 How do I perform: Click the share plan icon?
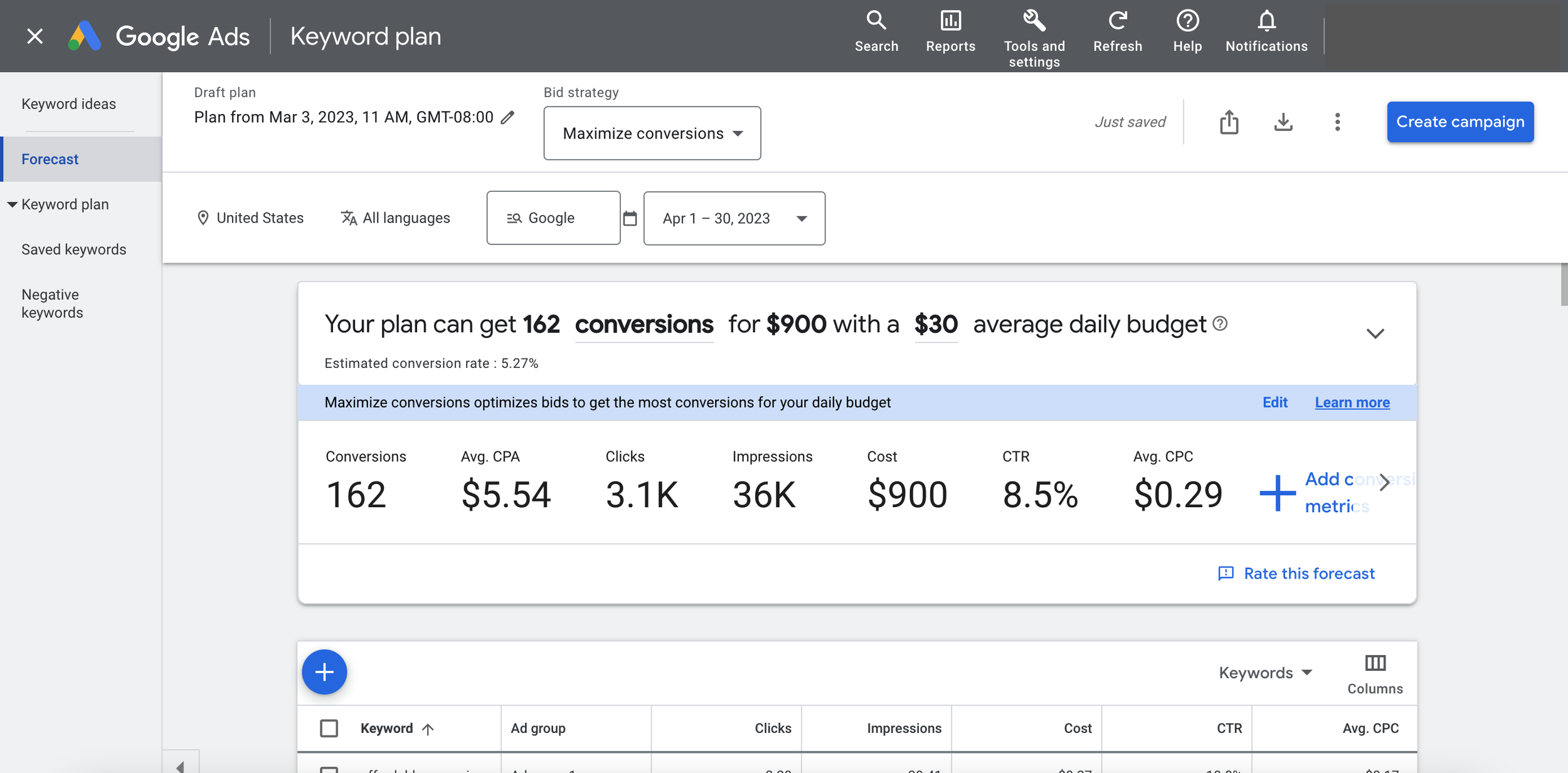(x=1229, y=122)
